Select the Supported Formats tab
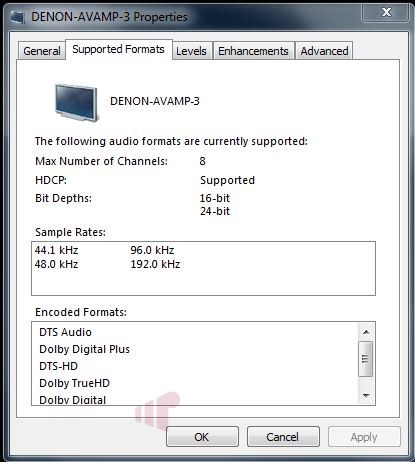The image size is (415, 462). [x=118, y=49]
